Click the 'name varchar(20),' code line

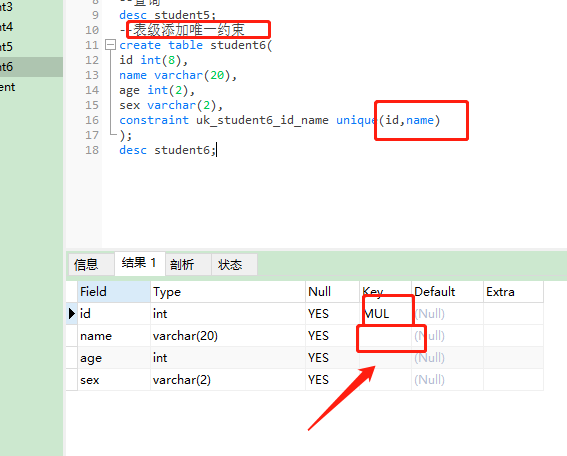click(x=178, y=75)
